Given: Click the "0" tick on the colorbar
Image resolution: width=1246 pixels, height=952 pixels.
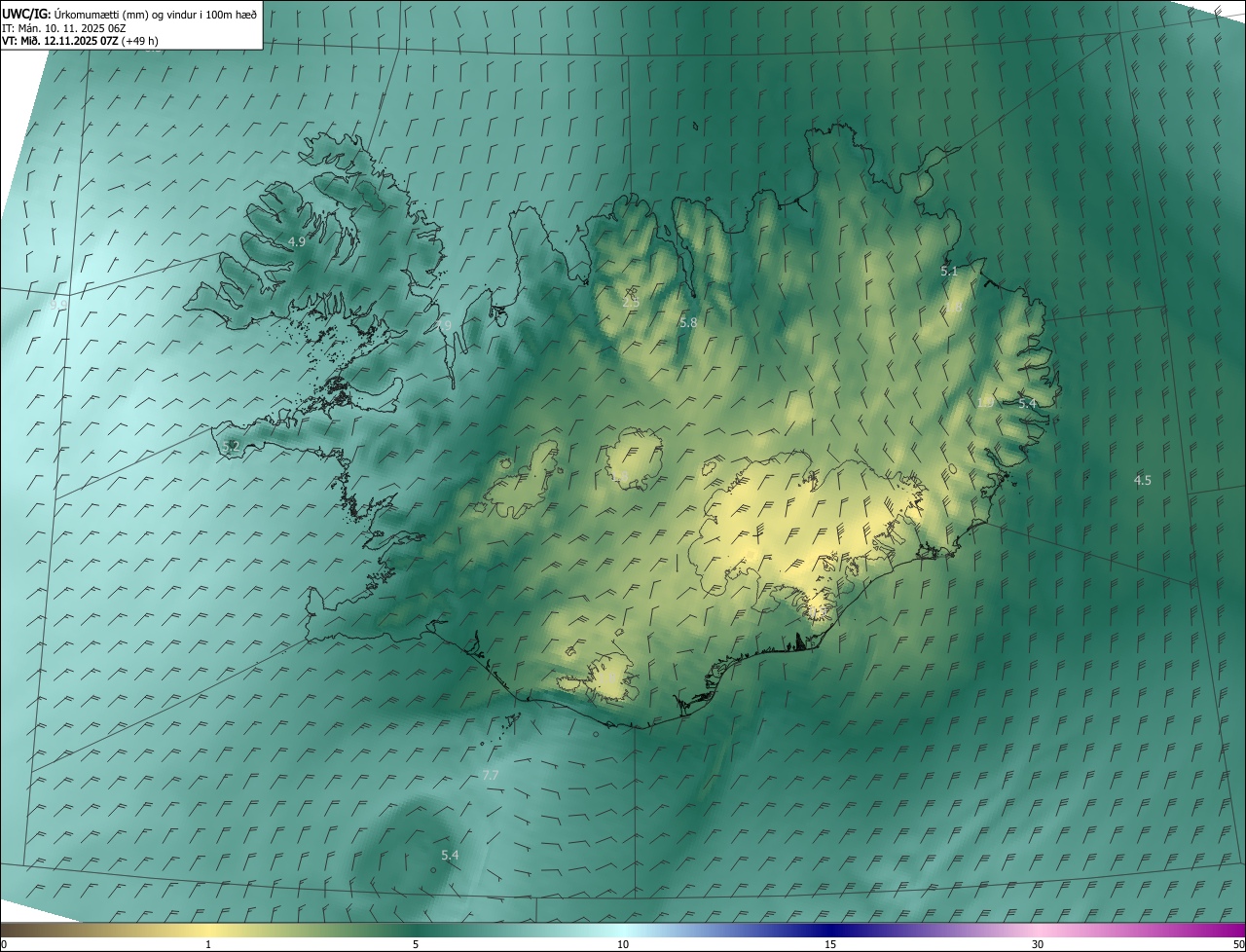Looking at the screenshot, I should coord(4,944).
